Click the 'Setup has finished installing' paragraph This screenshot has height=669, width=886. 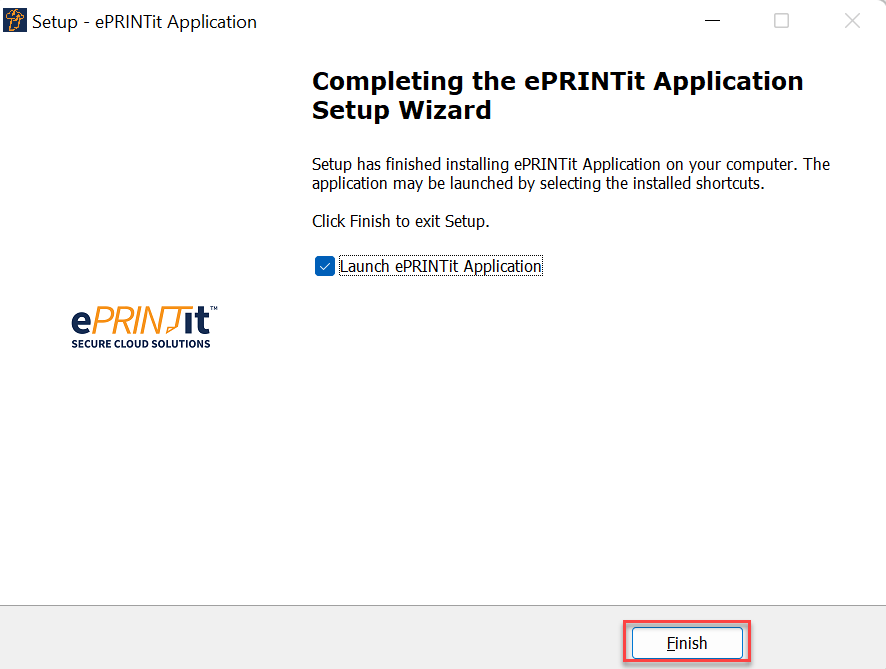571,173
